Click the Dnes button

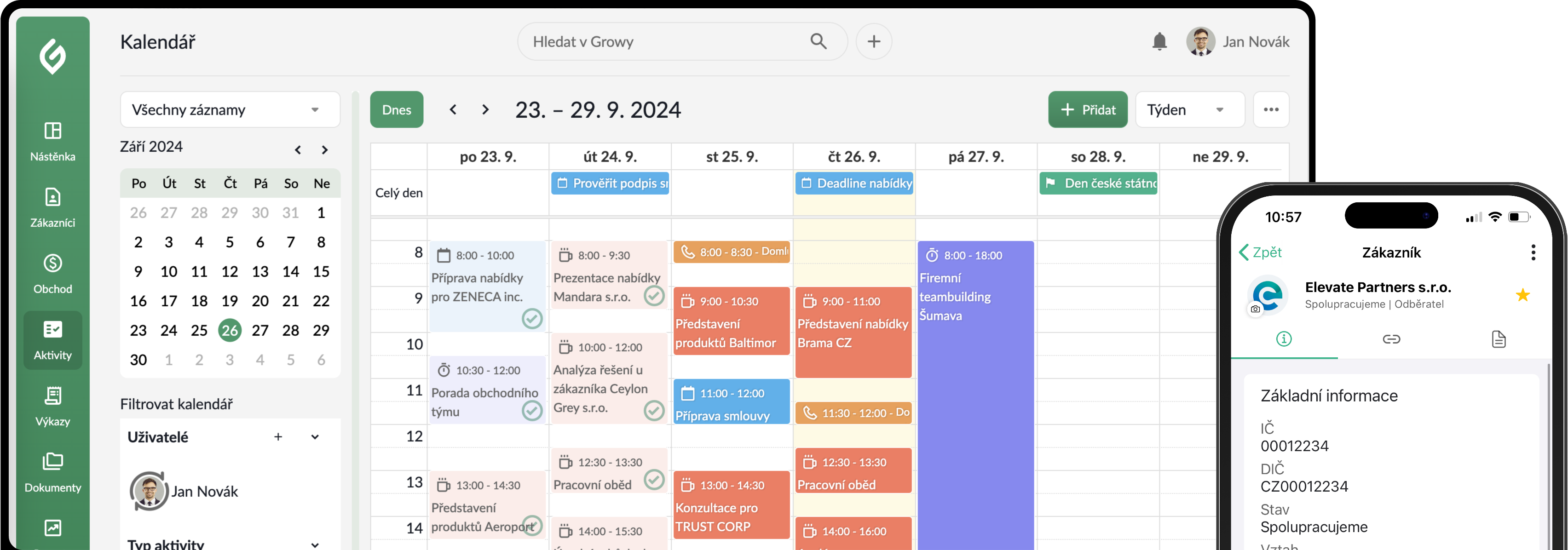point(396,109)
